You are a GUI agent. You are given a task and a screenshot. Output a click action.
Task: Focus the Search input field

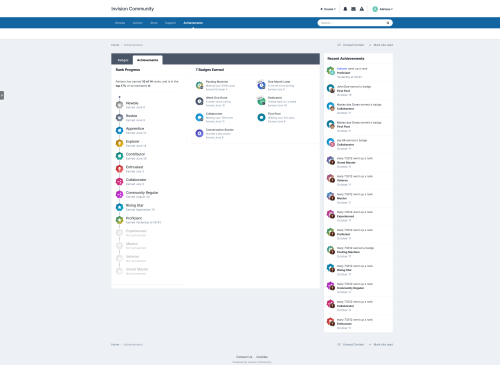point(352,23)
